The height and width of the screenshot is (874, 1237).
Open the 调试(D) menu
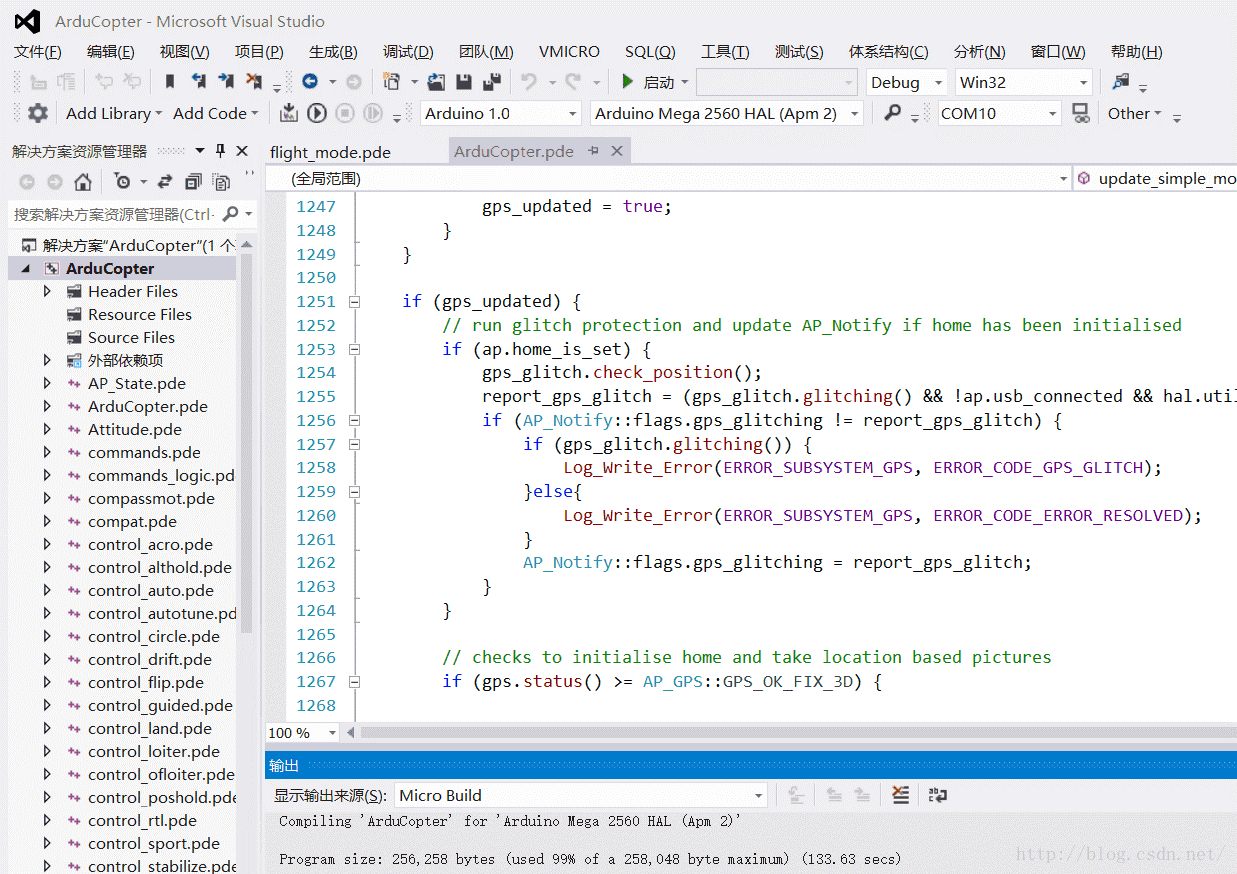click(408, 52)
